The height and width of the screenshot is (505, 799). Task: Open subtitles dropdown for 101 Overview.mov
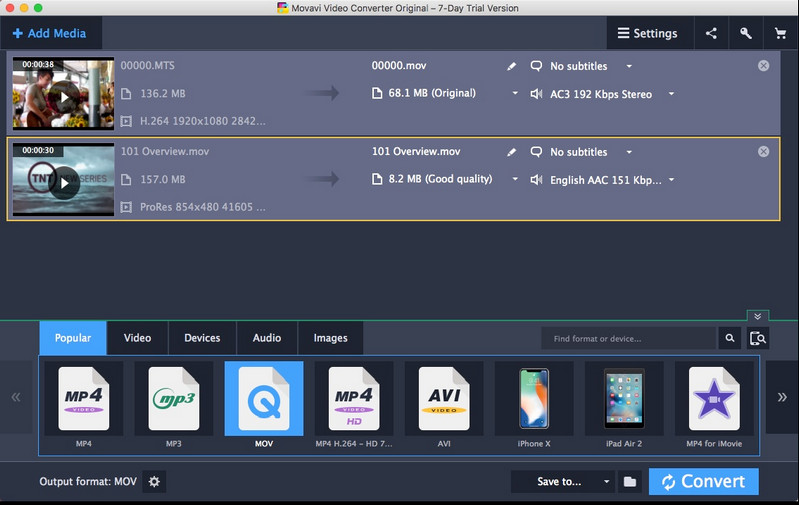click(x=629, y=152)
